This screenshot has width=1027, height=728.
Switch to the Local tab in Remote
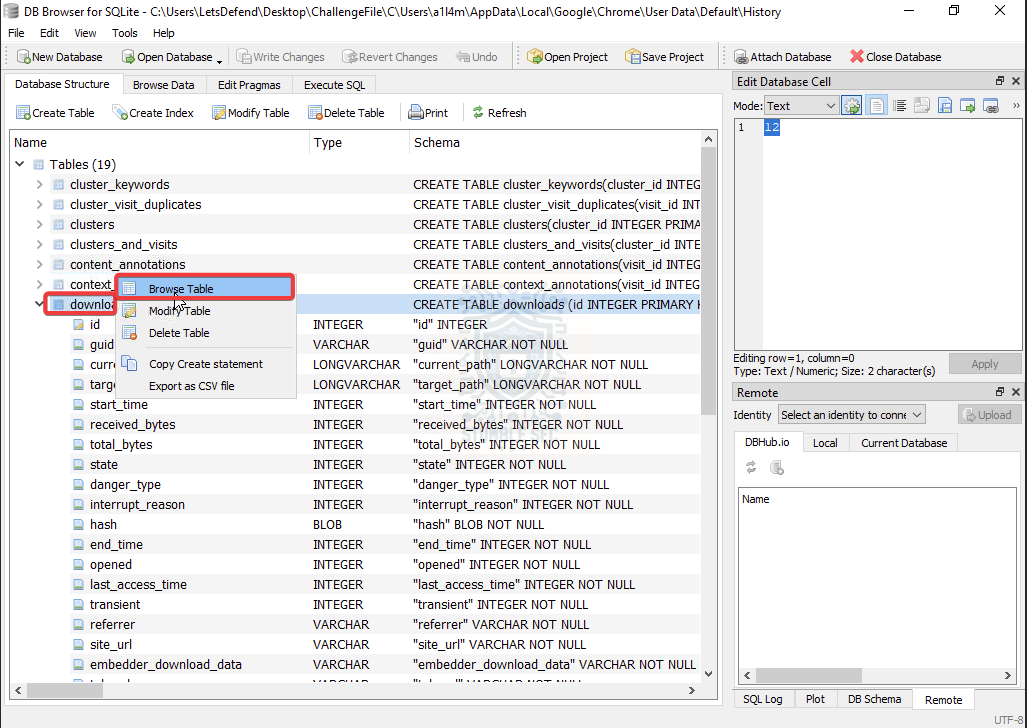coord(825,443)
